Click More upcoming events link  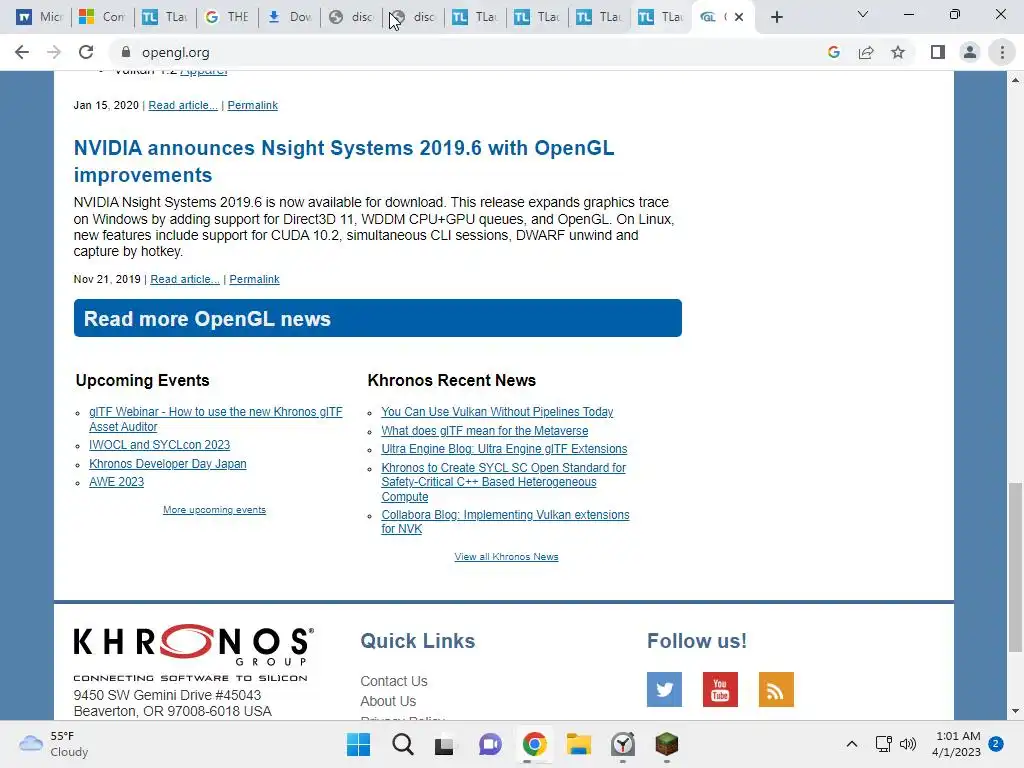pos(214,509)
